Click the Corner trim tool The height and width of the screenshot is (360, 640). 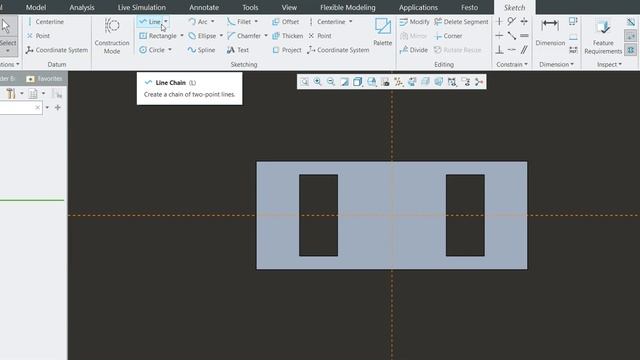pyautogui.click(x=448, y=36)
